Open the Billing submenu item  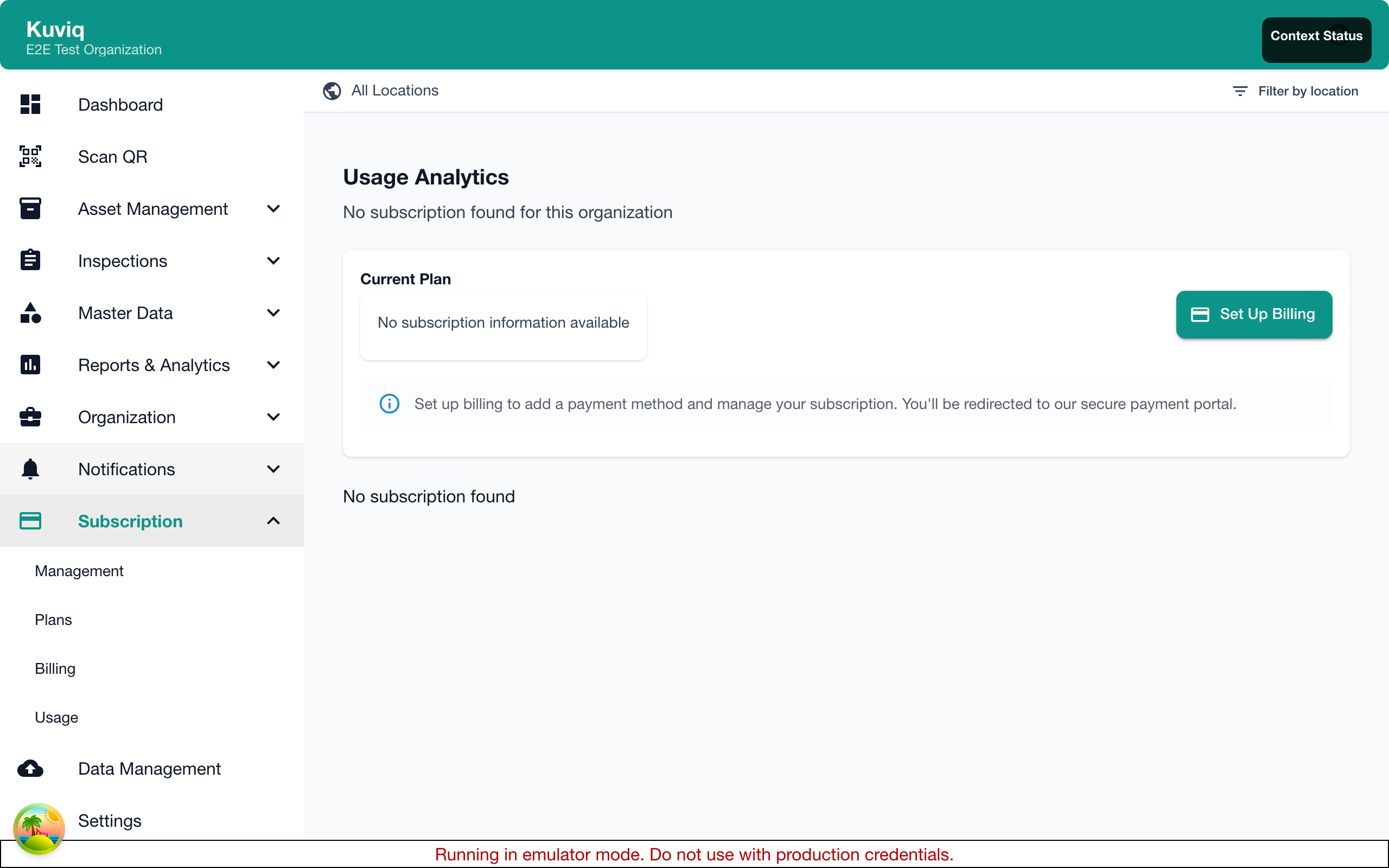(x=55, y=668)
